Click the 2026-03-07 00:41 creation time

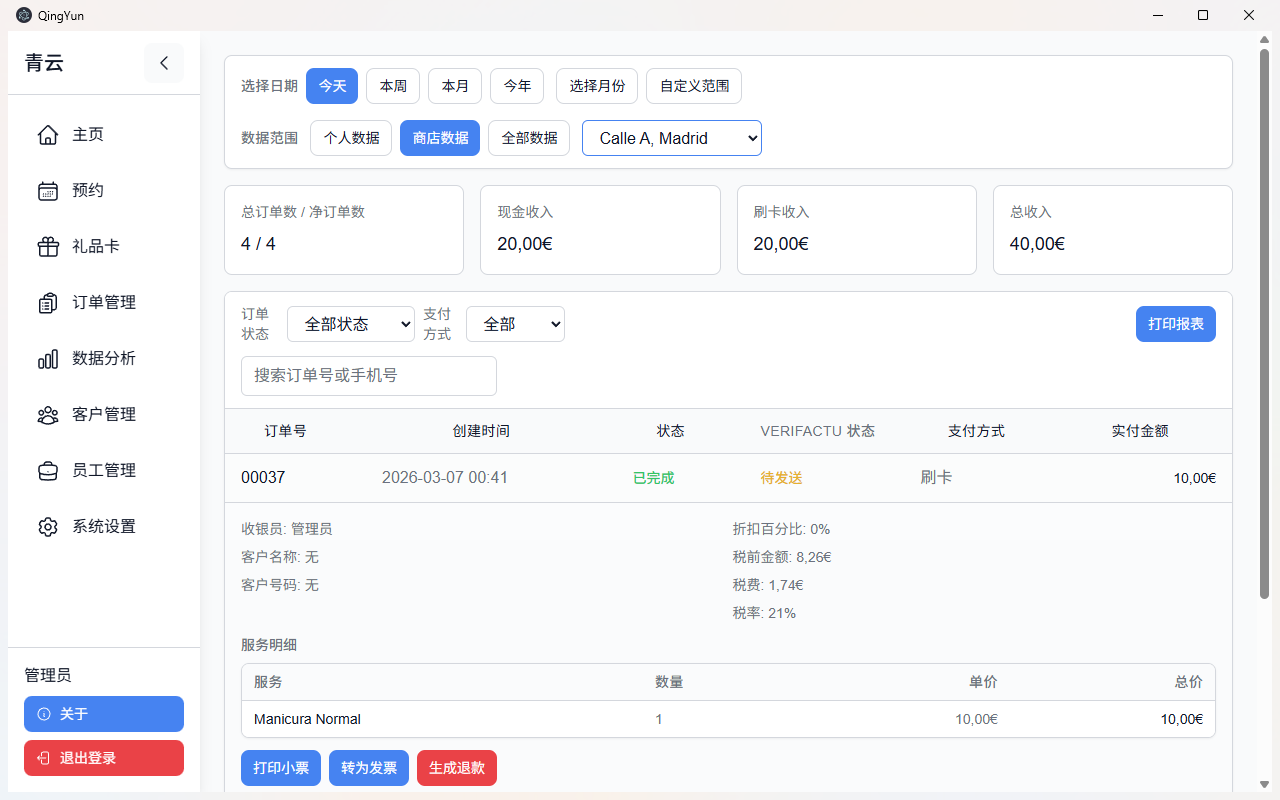pos(445,478)
